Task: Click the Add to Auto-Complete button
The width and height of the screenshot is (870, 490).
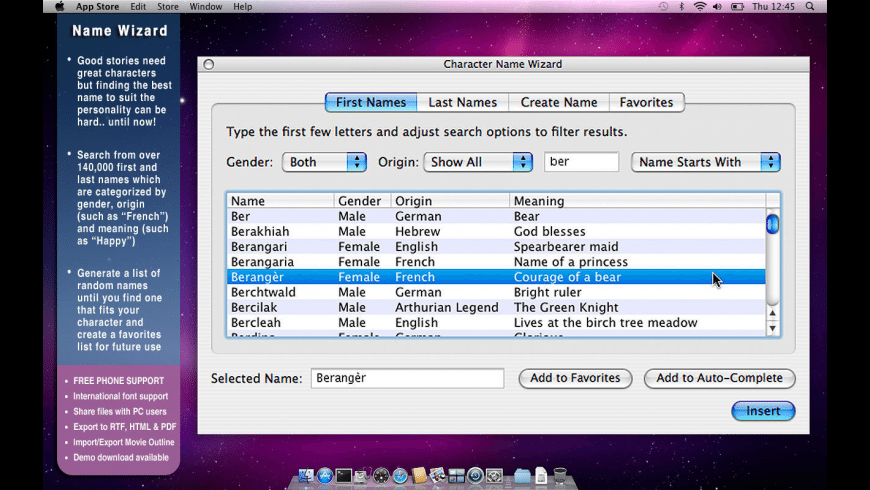Action: coord(719,378)
